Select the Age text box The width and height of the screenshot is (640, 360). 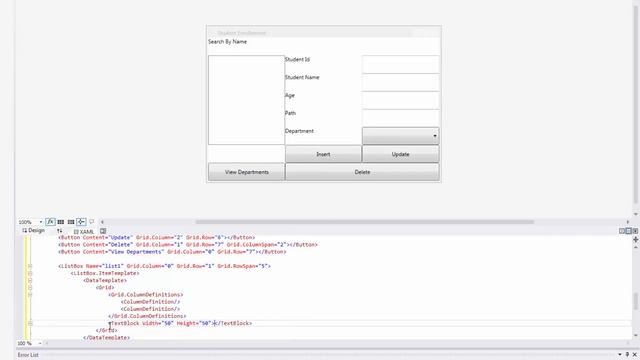point(400,100)
